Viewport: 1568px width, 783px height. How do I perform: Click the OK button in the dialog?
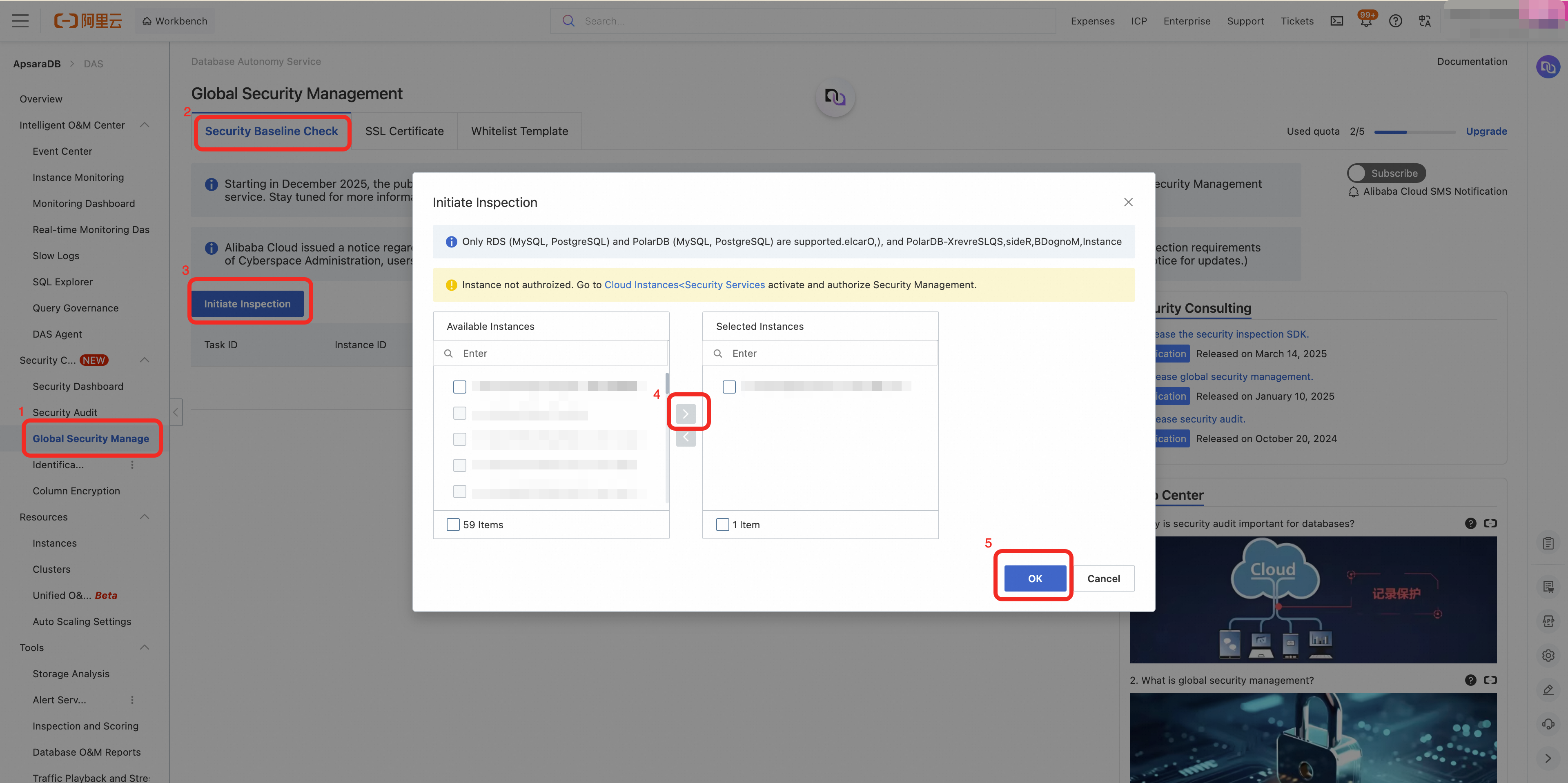1035,578
